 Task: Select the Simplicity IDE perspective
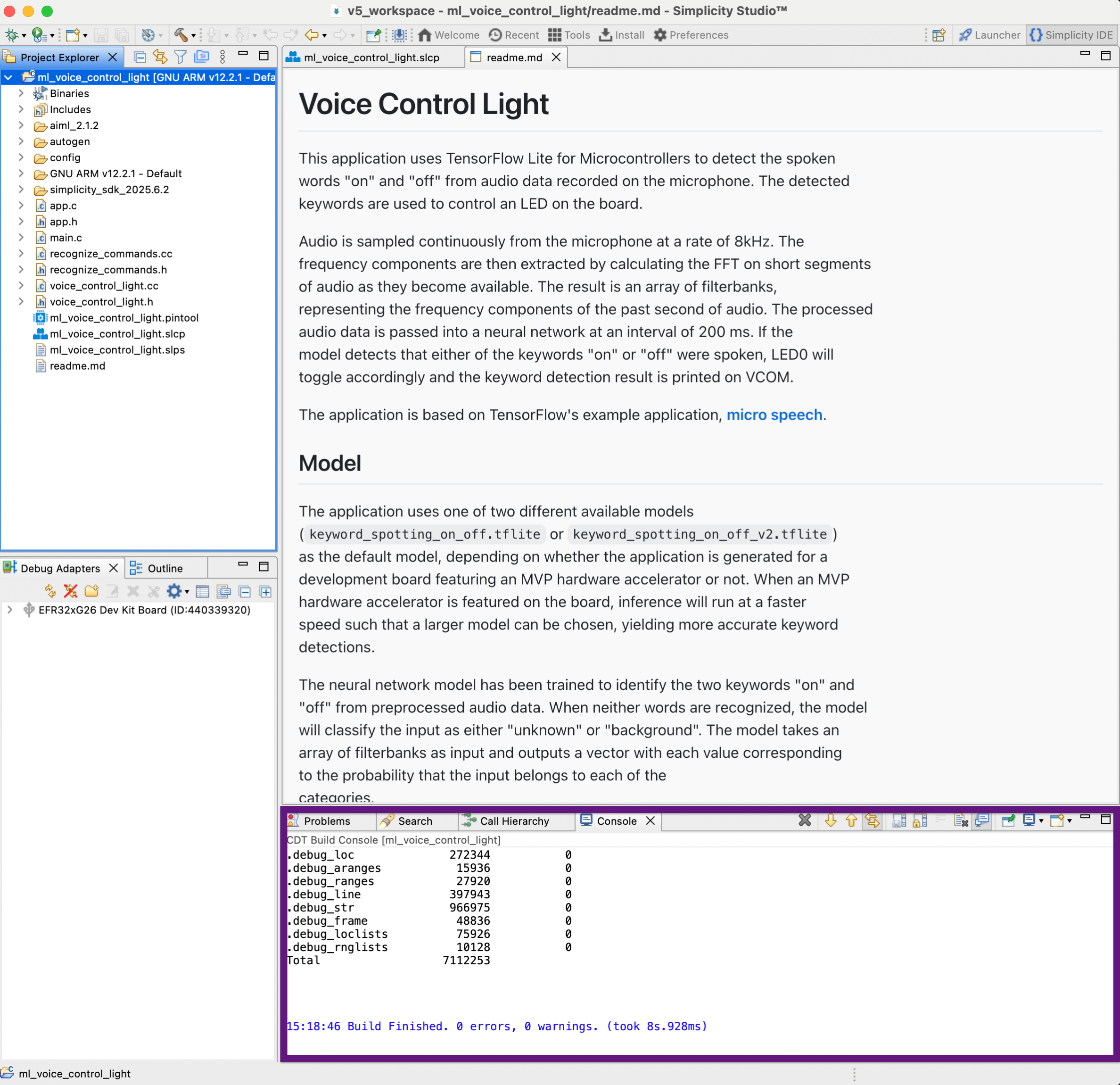(x=1071, y=35)
